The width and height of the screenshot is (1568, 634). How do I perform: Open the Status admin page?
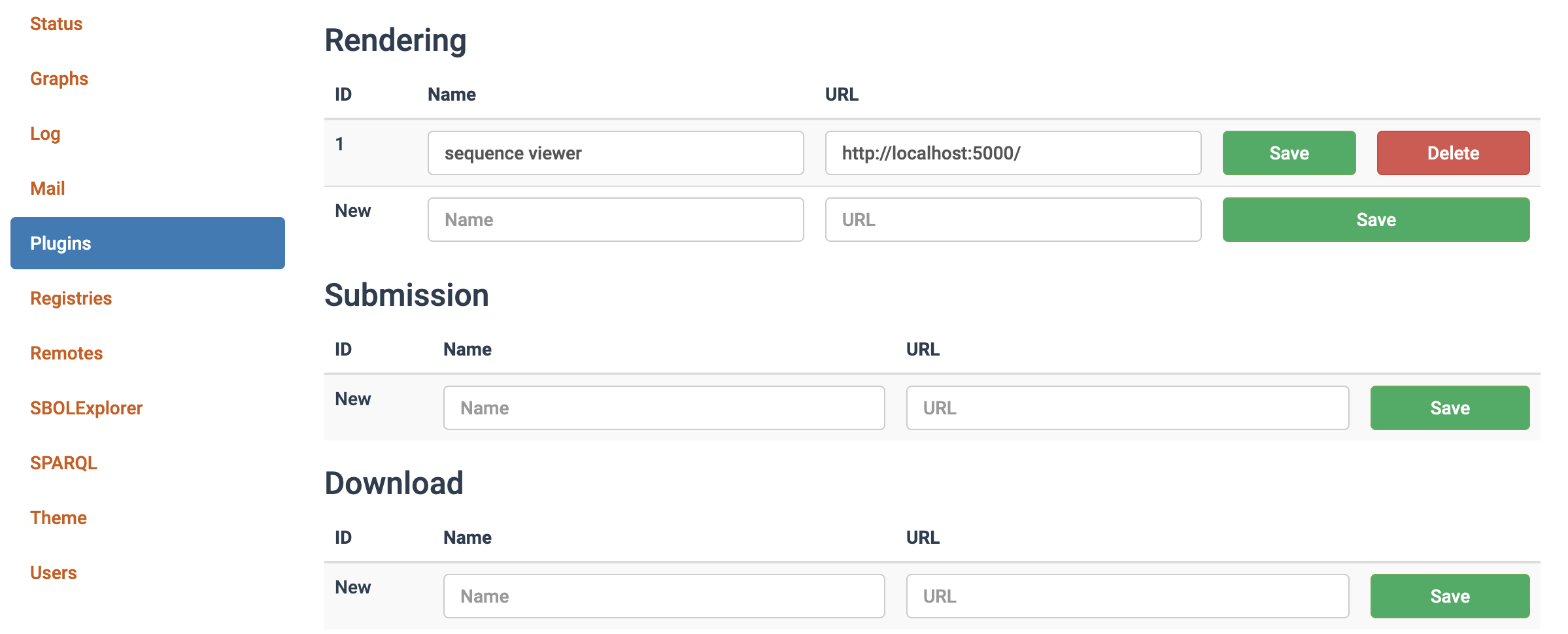coord(56,24)
